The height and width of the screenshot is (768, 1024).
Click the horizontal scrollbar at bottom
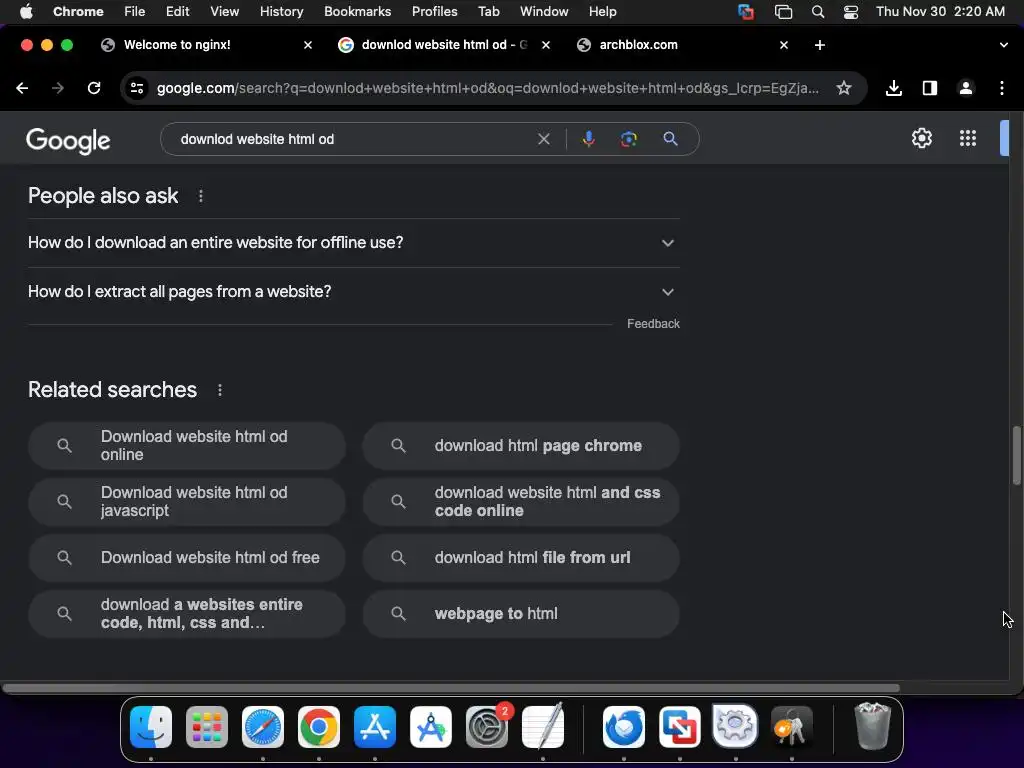(x=451, y=688)
